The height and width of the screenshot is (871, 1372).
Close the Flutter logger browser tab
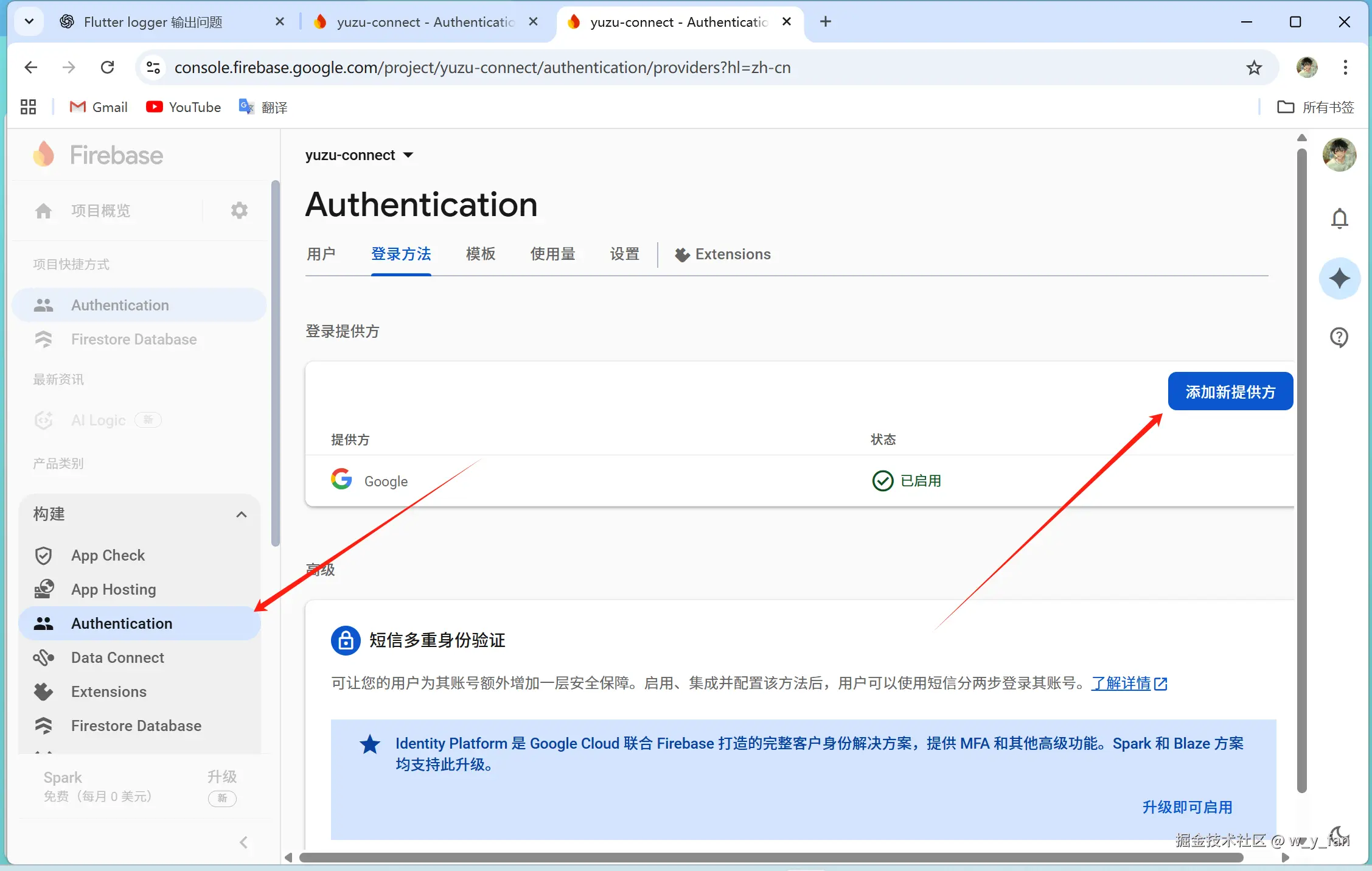click(279, 22)
